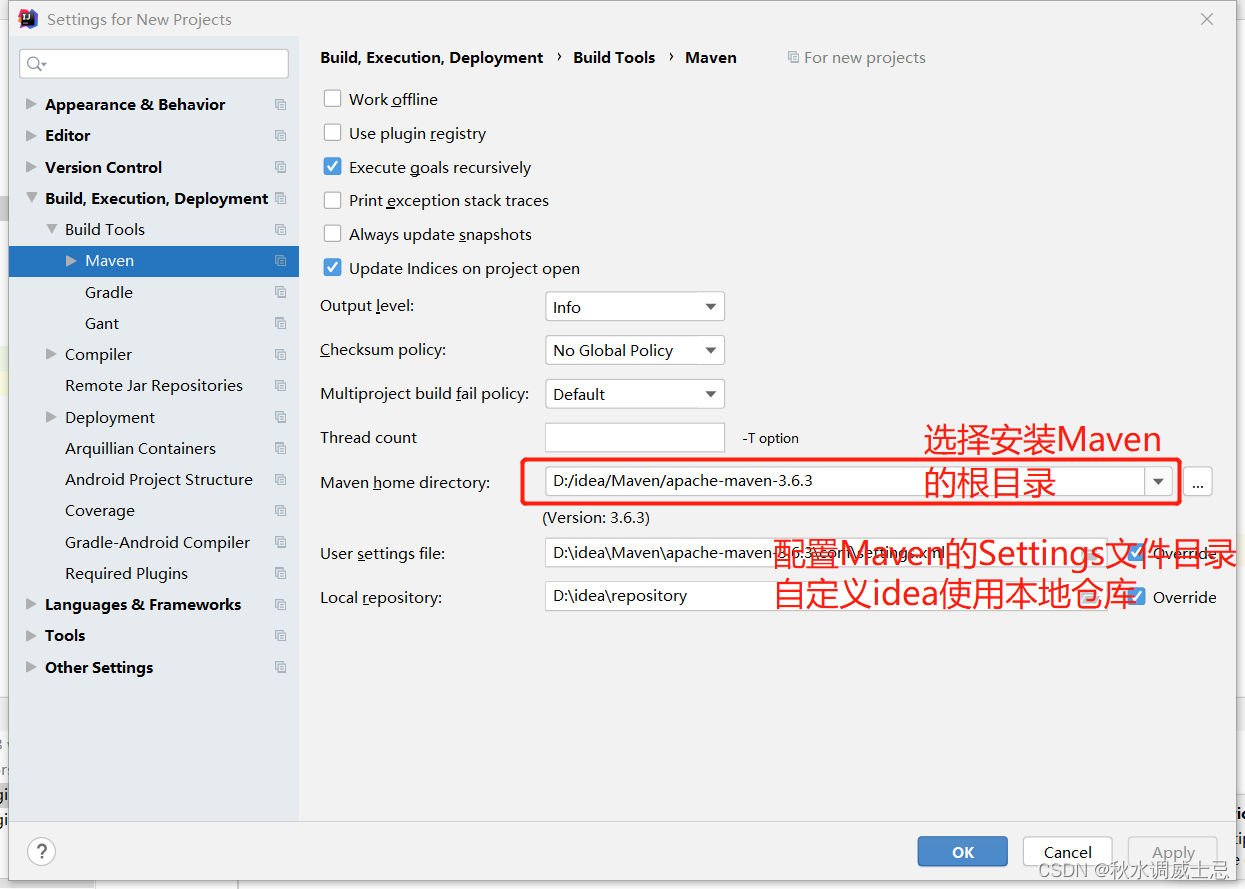Click project-level icon beside Gradle-Android Compiler
The width and height of the screenshot is (1245, 889).
tap(280, 542)
